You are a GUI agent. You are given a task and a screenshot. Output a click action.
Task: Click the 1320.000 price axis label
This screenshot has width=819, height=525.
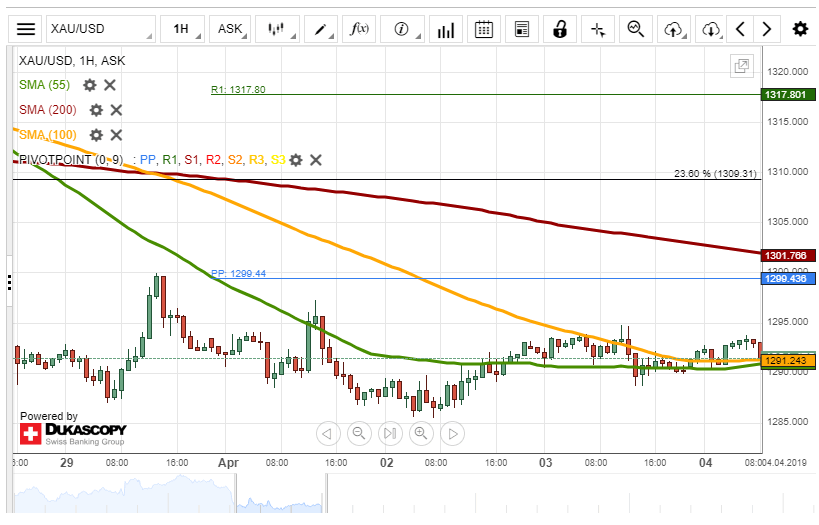pos(787,72)
